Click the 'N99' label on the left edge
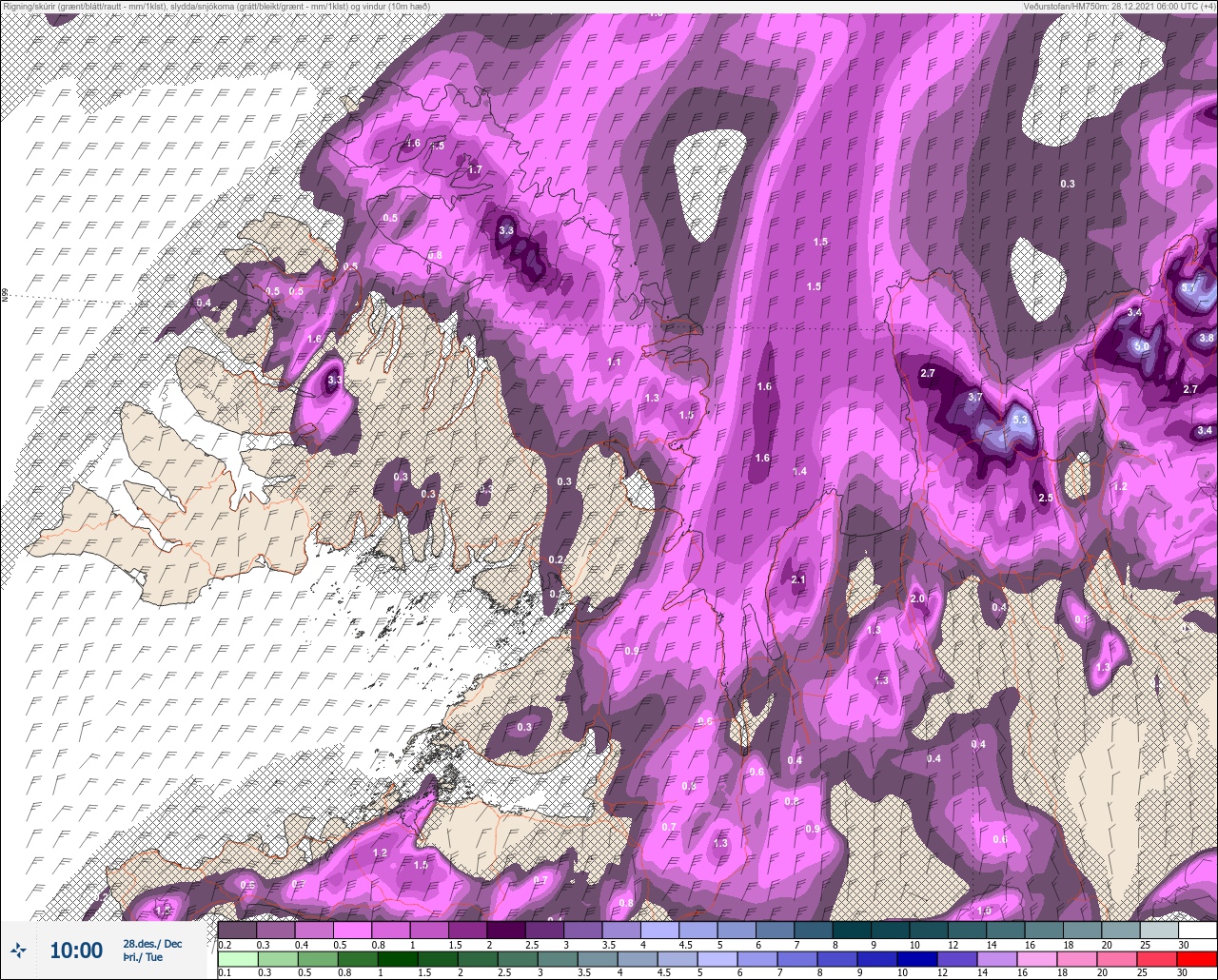Viewport: 1218px width, 980px height. pos(5,297)
